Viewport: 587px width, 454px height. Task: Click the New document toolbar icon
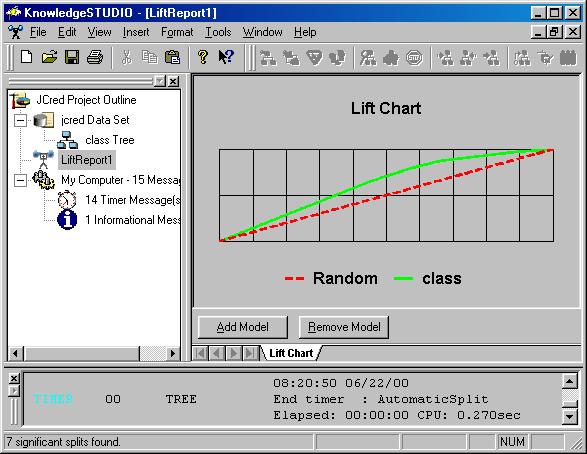click(26, 57)
